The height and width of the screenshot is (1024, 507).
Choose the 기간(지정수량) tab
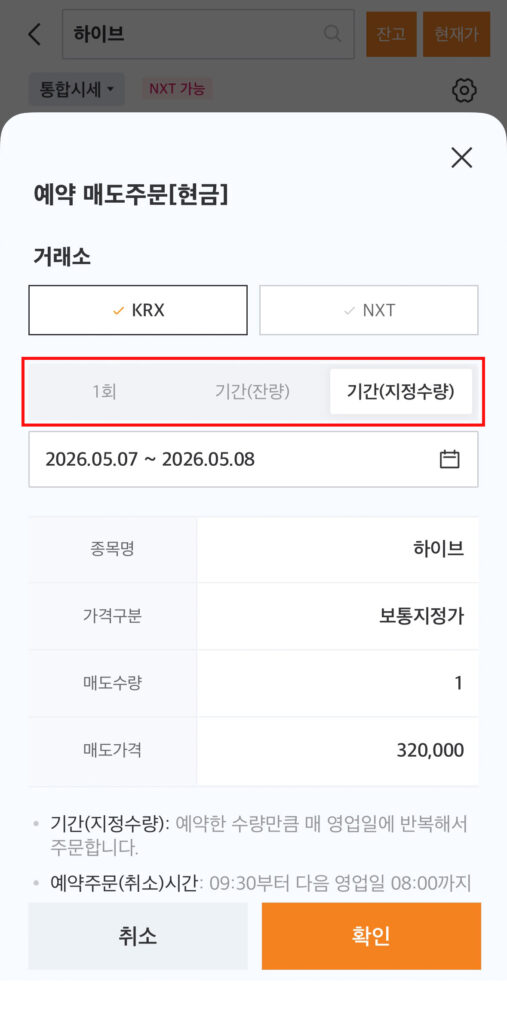tap(401, 392)
